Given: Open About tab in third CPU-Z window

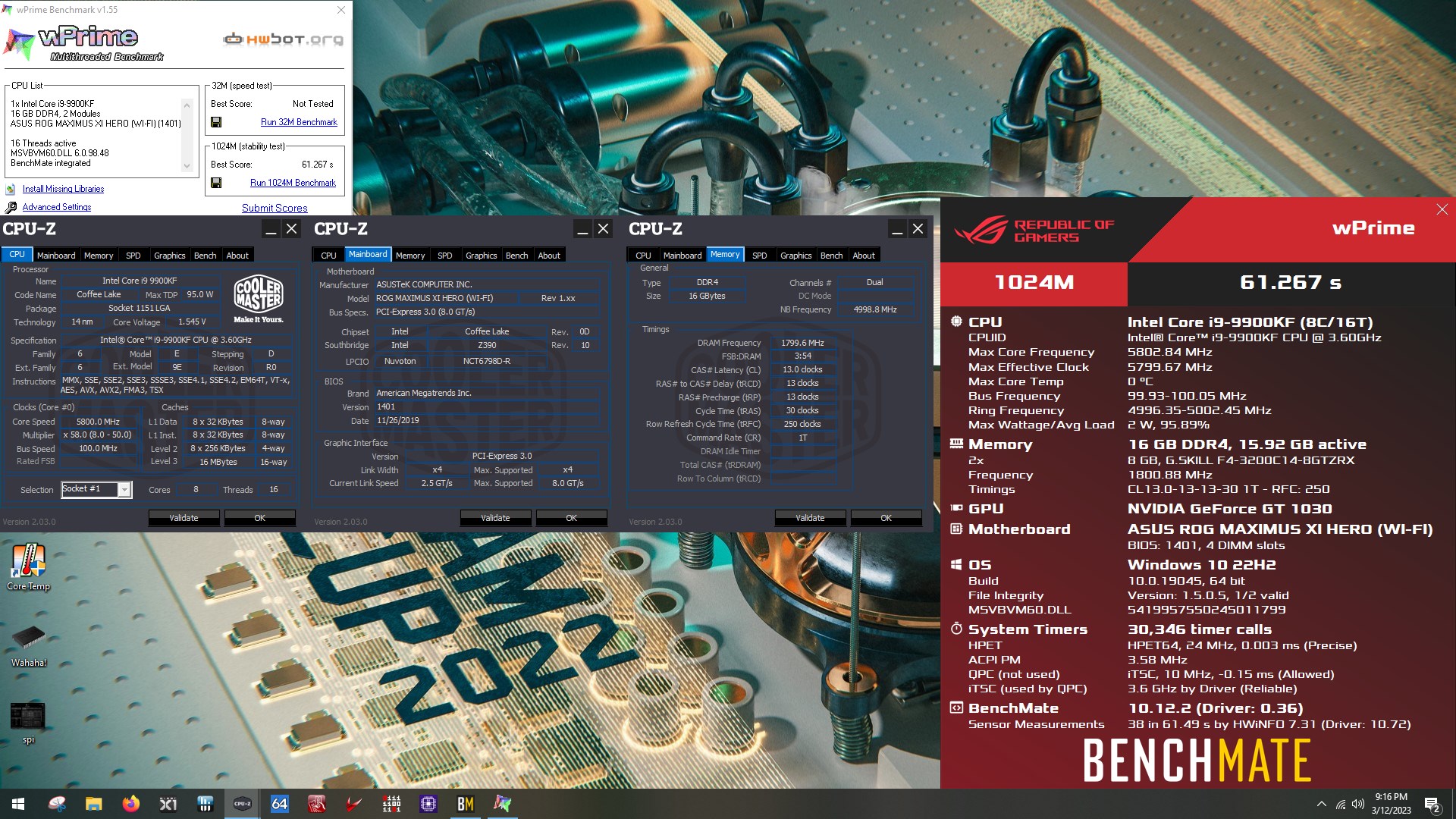Looking at the screenshot, I should coord(864,256).
